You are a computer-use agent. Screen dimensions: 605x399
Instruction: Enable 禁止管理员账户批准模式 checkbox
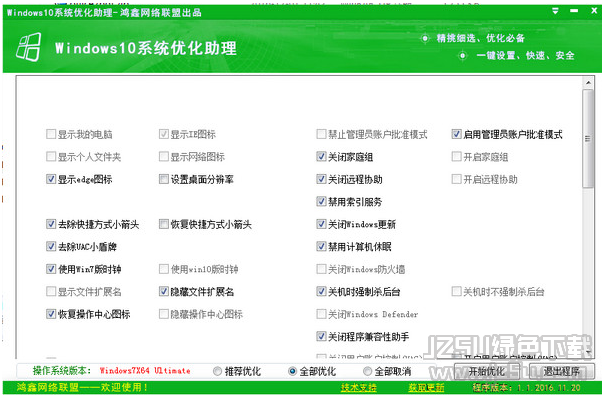pos(321,134)
